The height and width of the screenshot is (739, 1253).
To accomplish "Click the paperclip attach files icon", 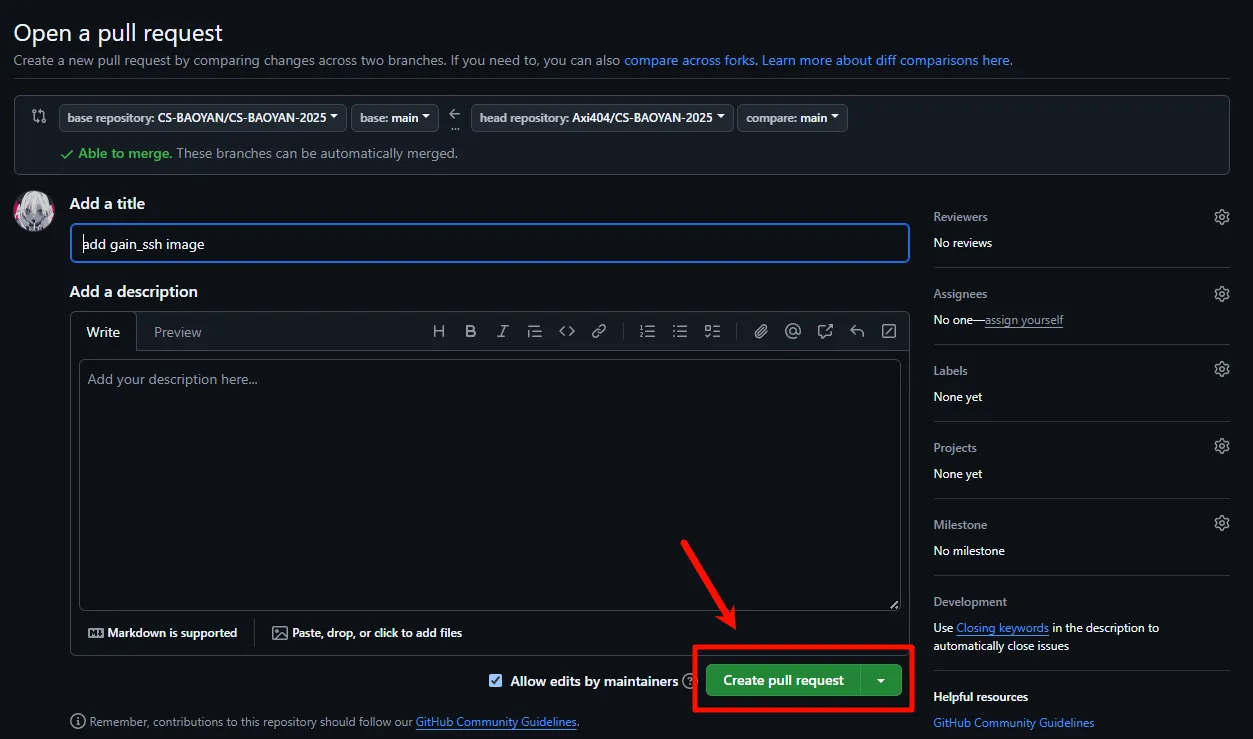I will [x=761, y=332].
